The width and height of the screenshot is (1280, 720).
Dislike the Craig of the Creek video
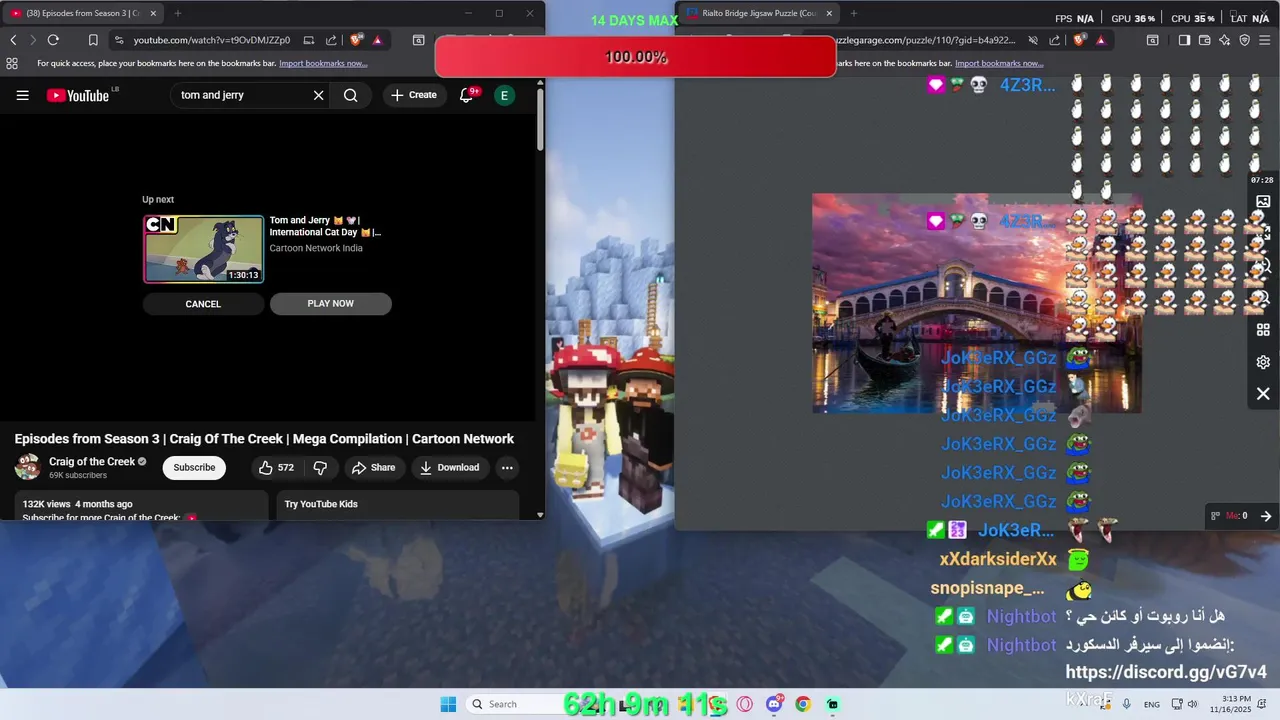(320, 467)
